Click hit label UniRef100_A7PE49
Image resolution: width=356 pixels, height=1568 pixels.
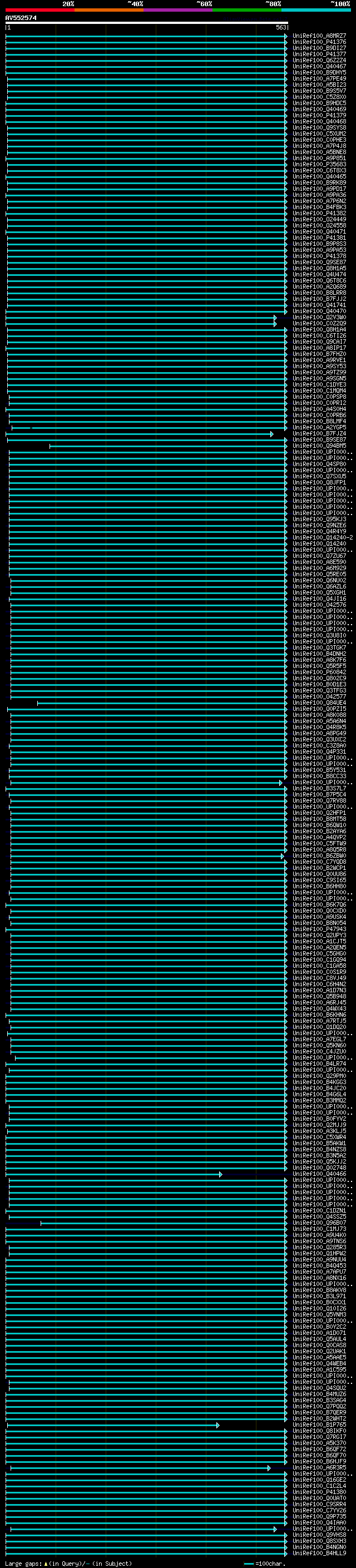(319, 78)
